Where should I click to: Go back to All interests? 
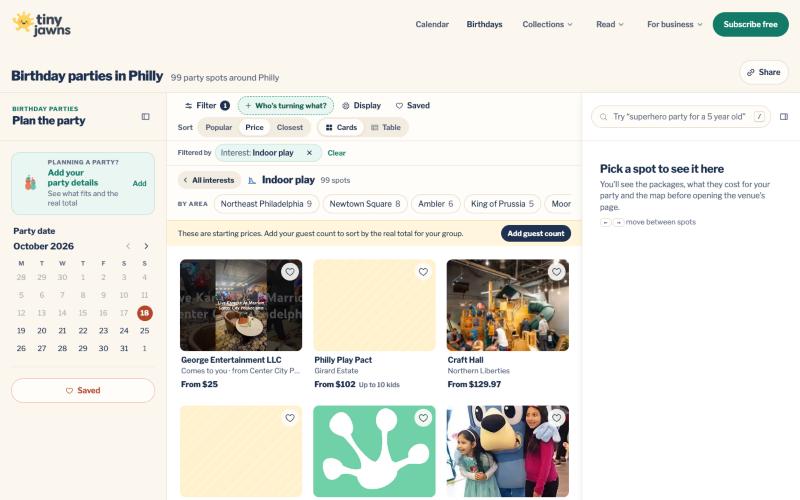pyautogui.click(x=209, y=180)
